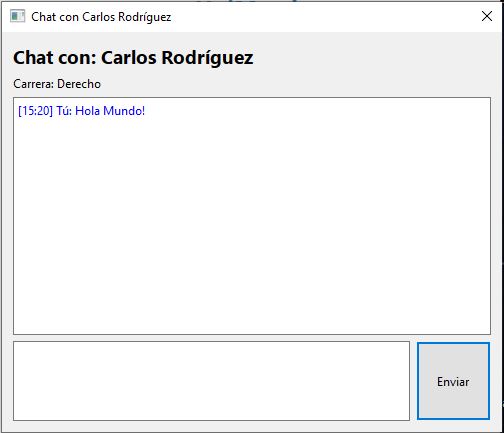Image resolution: width=504 pixels, height=433 pixels.
Task: Click the 'Carrera: Derecho' label
Action: pyautogui.click(x=57, y=84)
